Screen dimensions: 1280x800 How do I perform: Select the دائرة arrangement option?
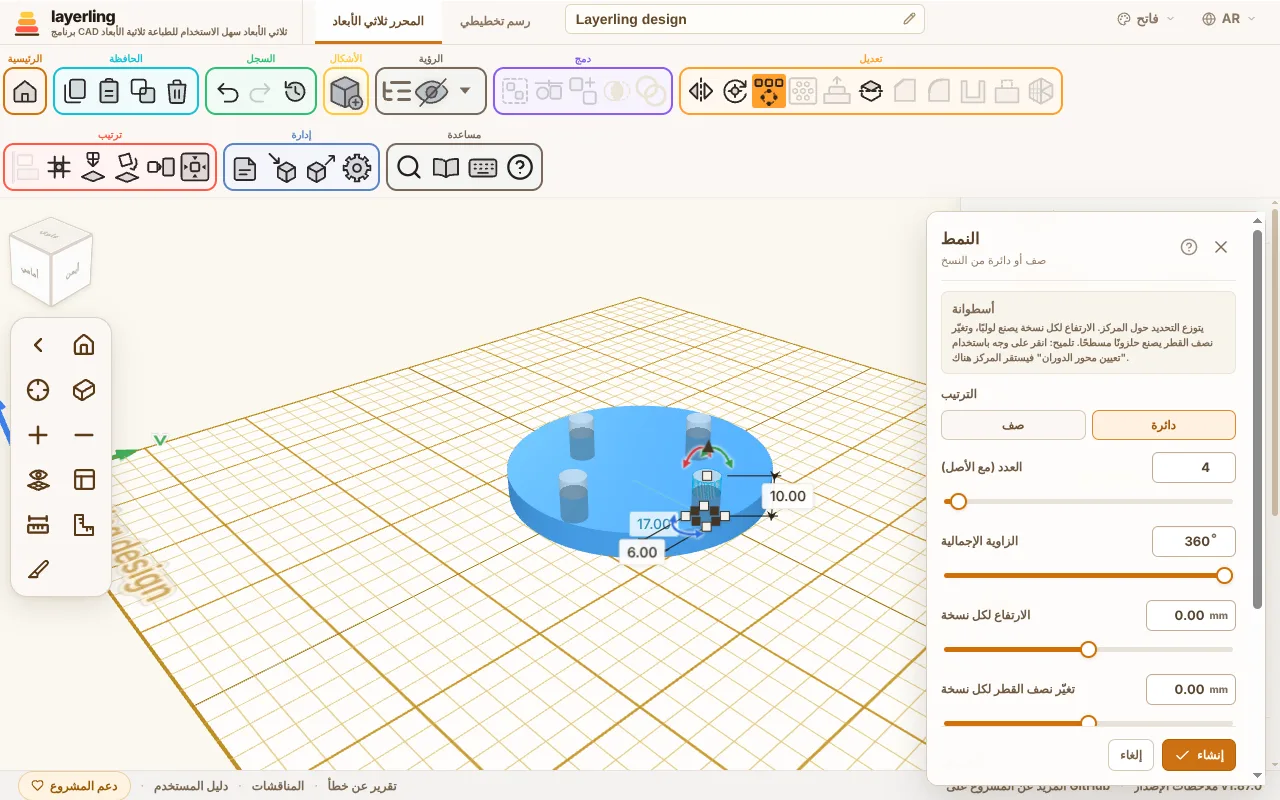tap(1164, 425)
